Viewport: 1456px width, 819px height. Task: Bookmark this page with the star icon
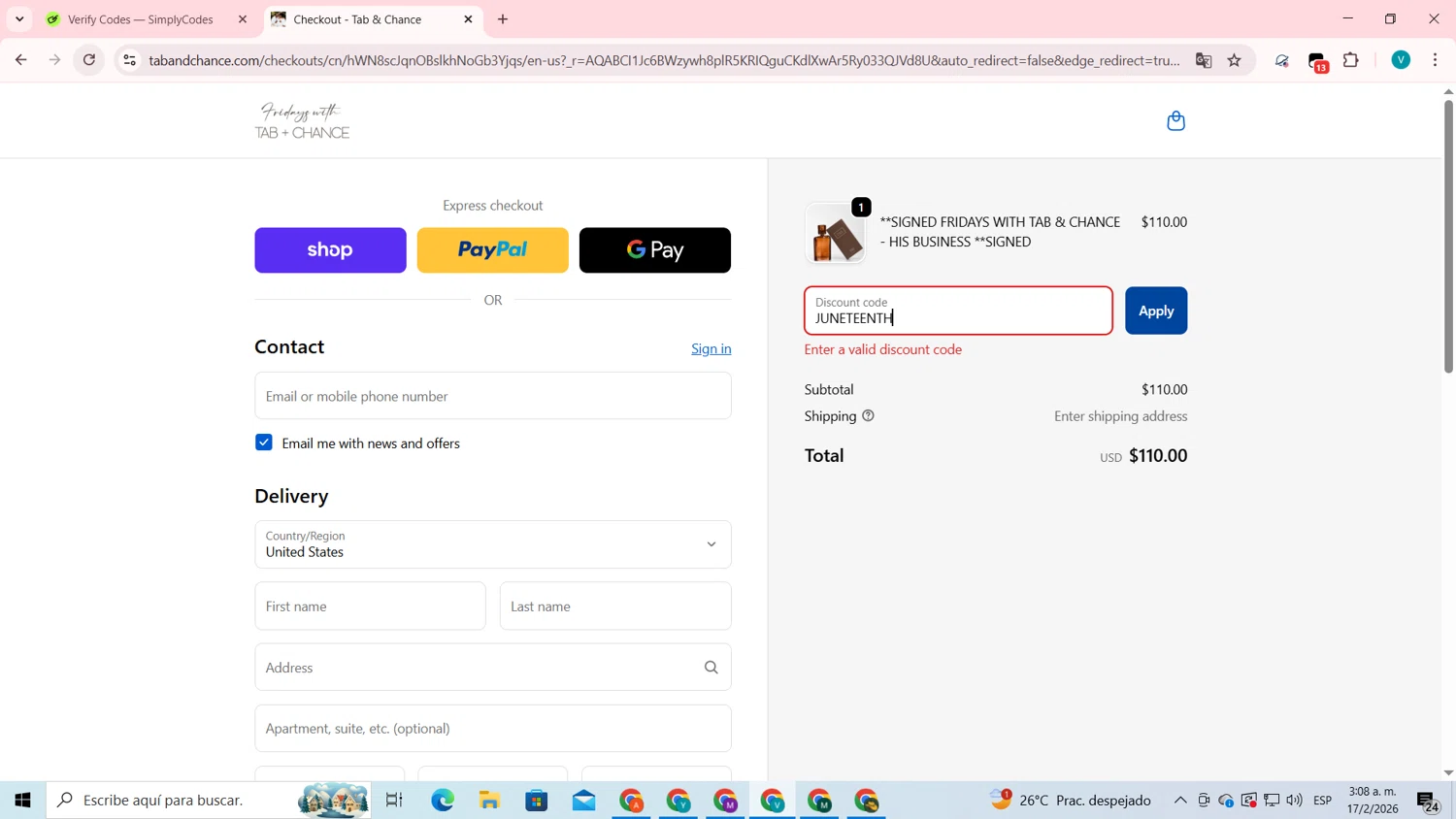[1234, 60]
